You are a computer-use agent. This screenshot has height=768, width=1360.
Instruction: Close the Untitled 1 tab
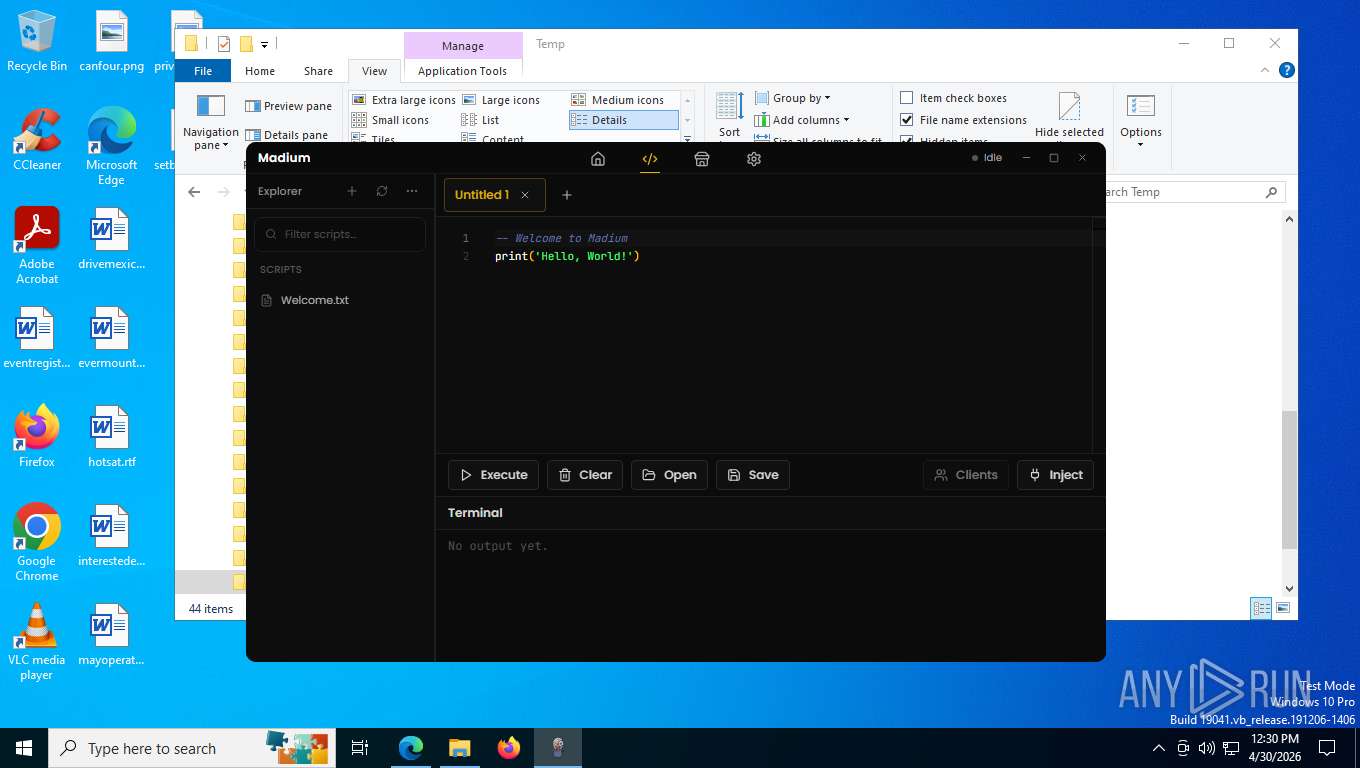[525, 195]
